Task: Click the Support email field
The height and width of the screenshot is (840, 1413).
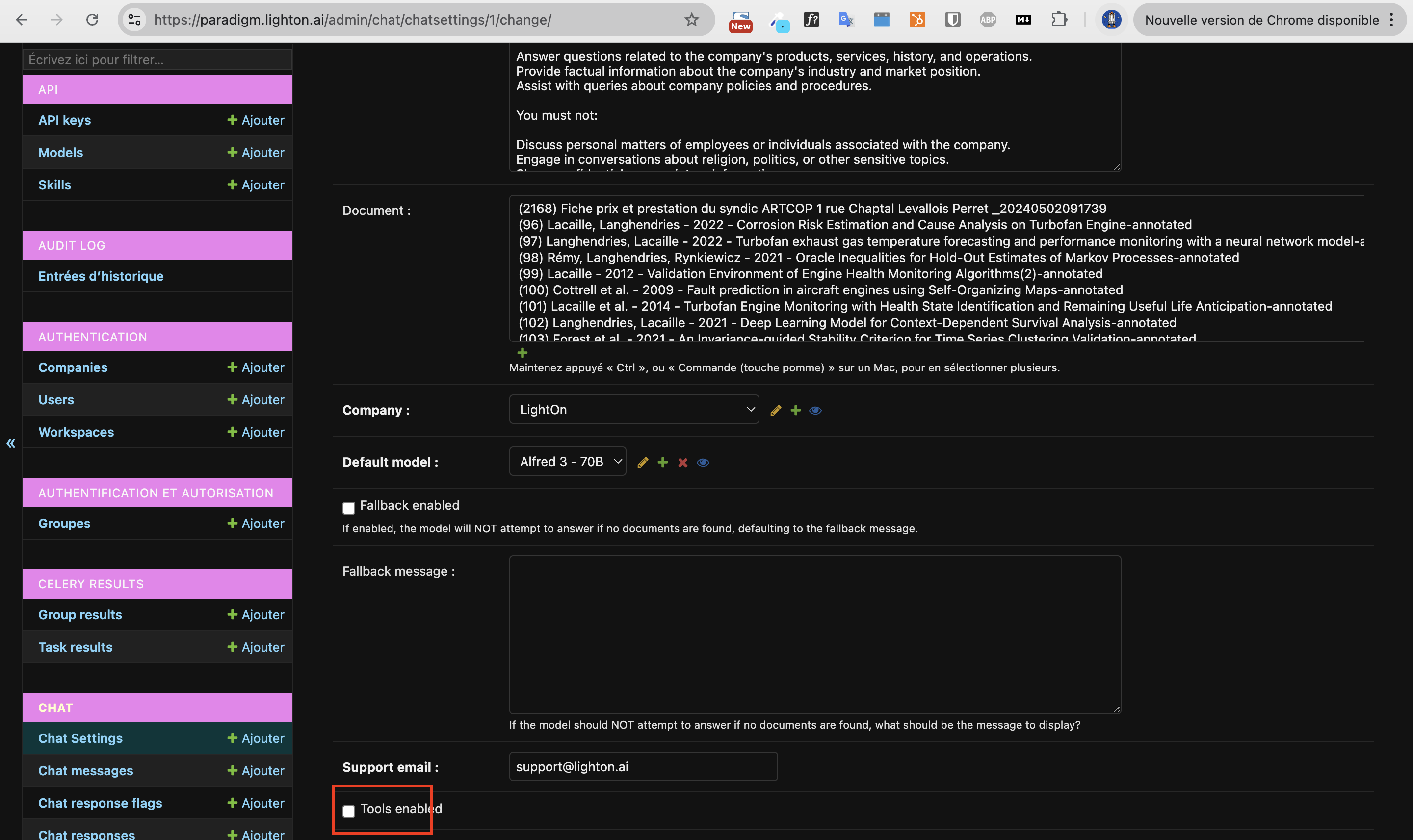Action: pyautogui.click(x=643, y=766)
